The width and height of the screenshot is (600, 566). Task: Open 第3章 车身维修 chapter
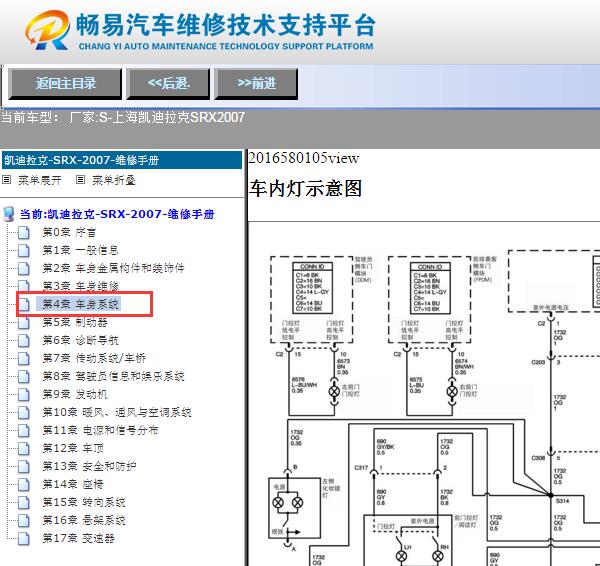(x=80, y=286)
